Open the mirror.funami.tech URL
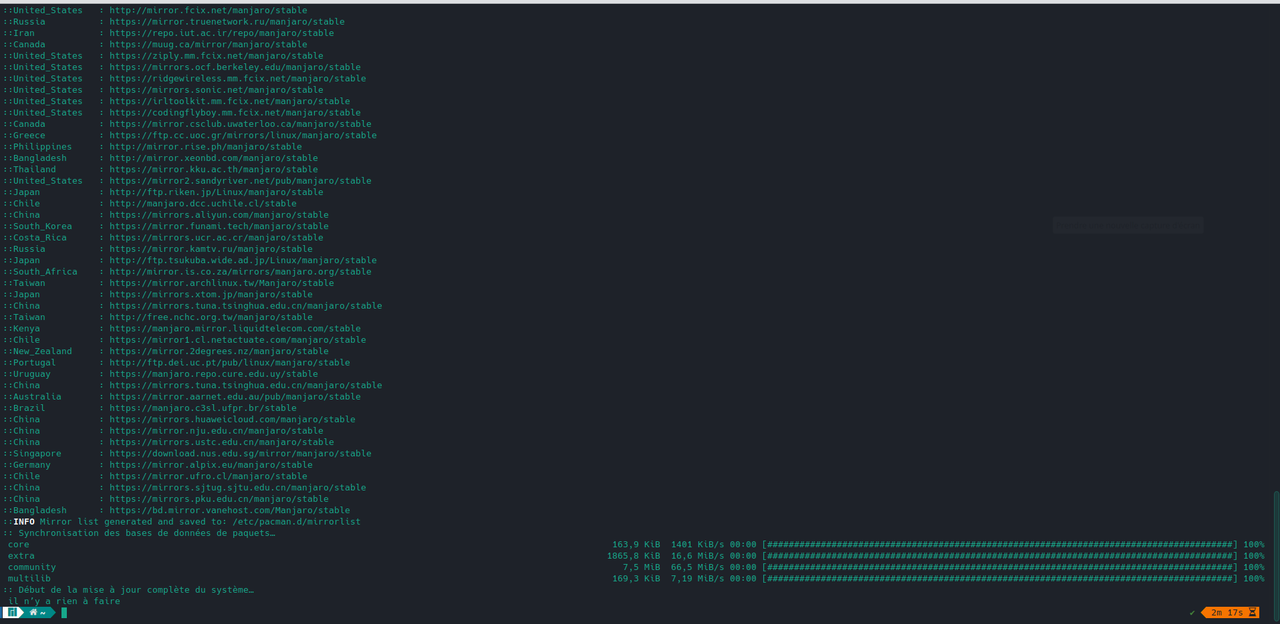 click(219, 226)
